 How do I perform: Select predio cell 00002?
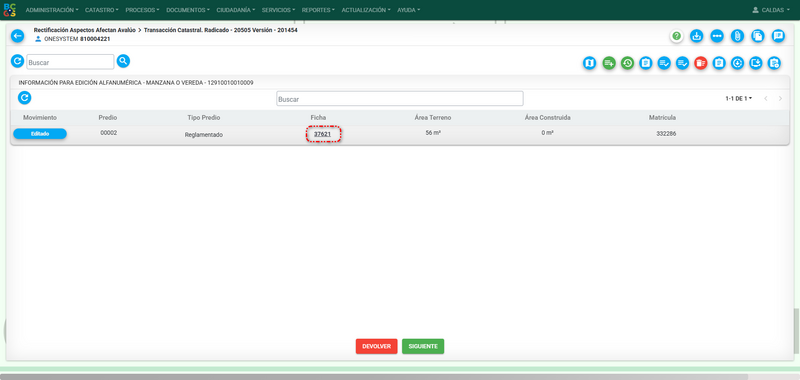pos(109,133)
